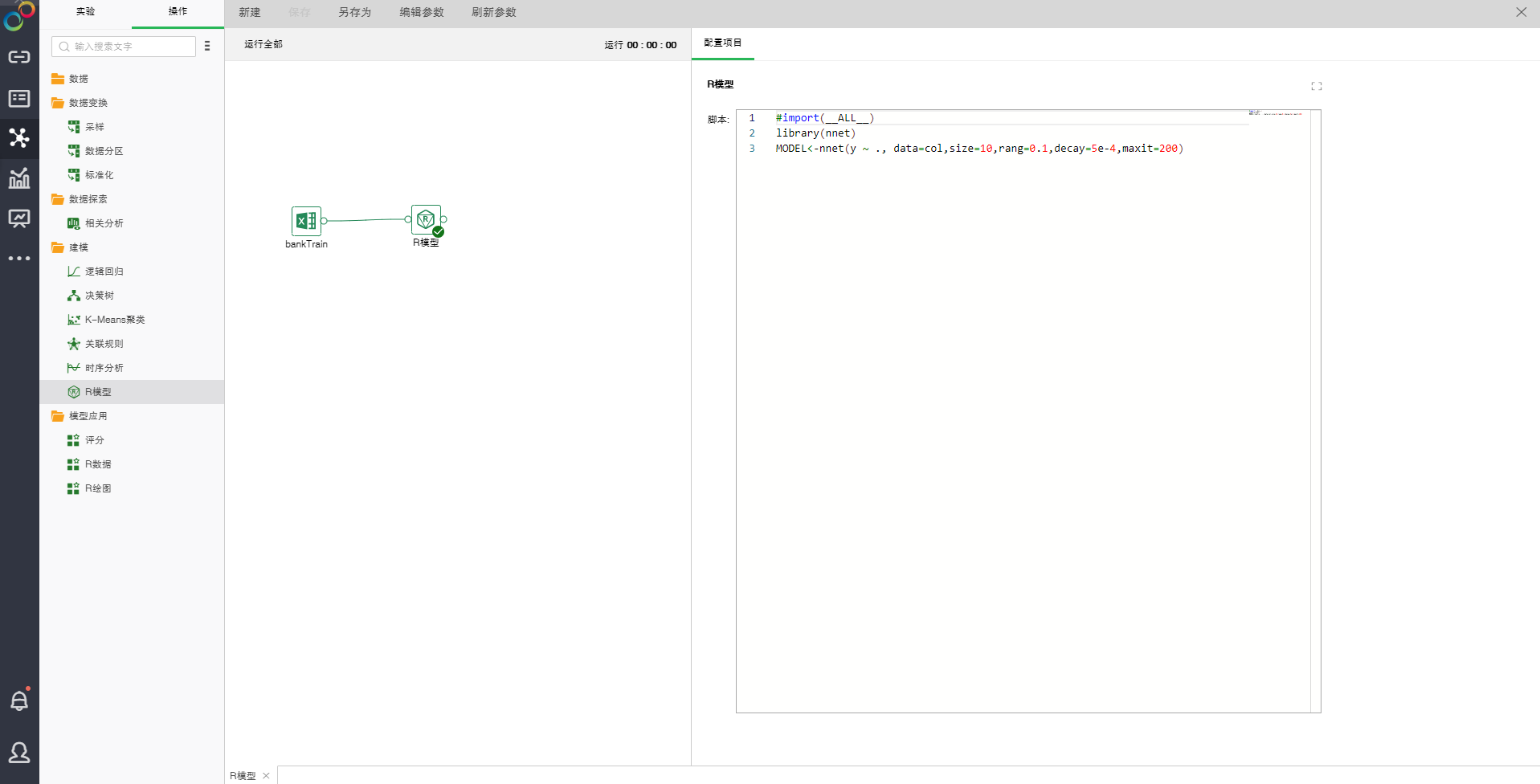Expand the script editor to fullscreen
1540x784 pixels.
point(1316,86)
